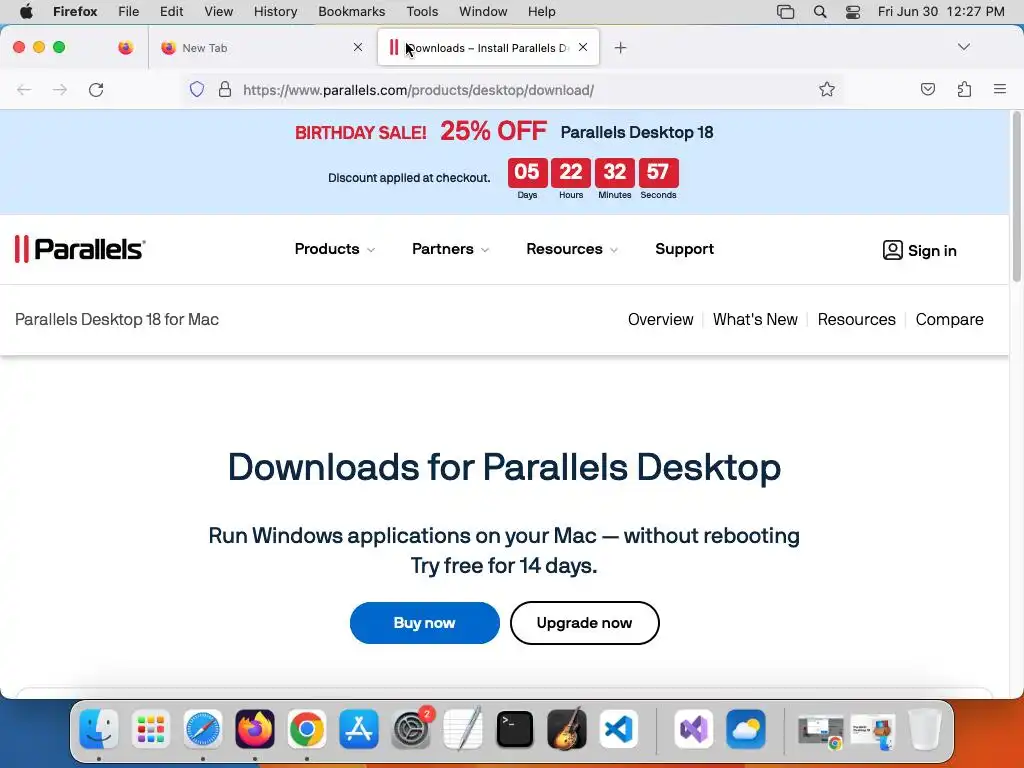Screen dimensions: 1024x768
Task: Open the Compare link
Action: (x=949, y=319)
